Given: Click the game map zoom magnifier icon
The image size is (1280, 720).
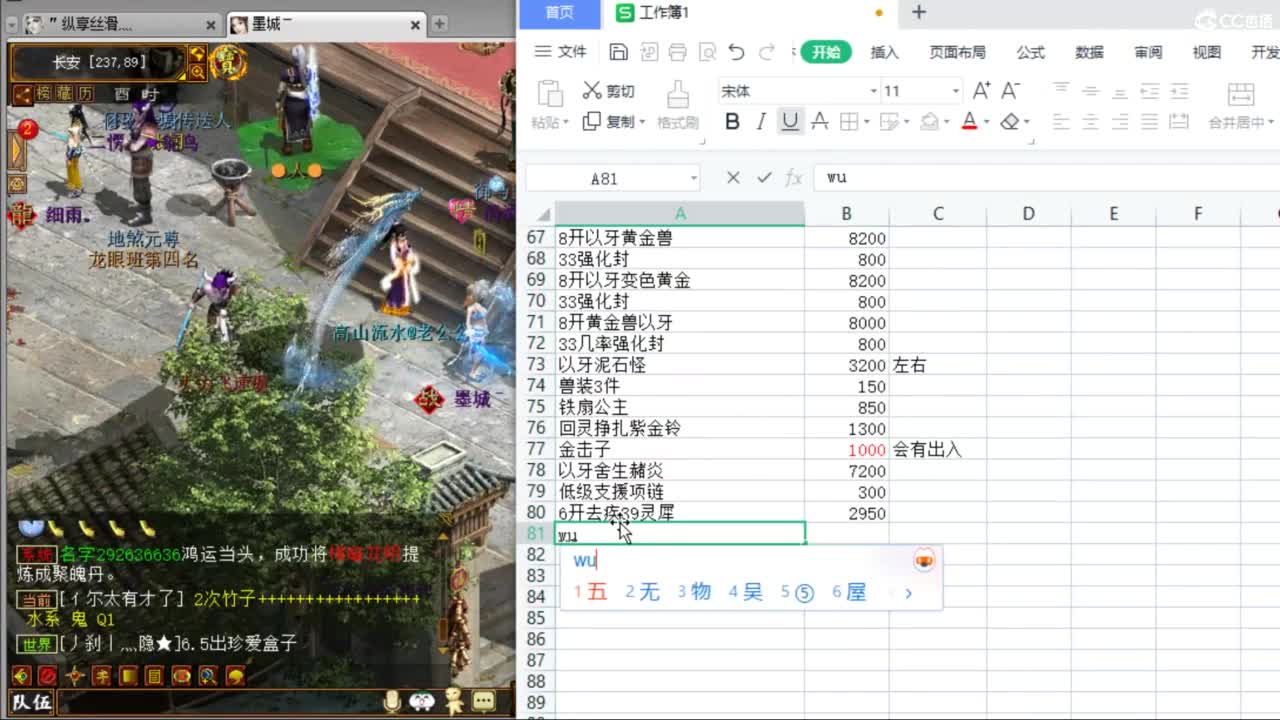Looking at the screenshot, I should pyautogui.click(x=197, y=72).
